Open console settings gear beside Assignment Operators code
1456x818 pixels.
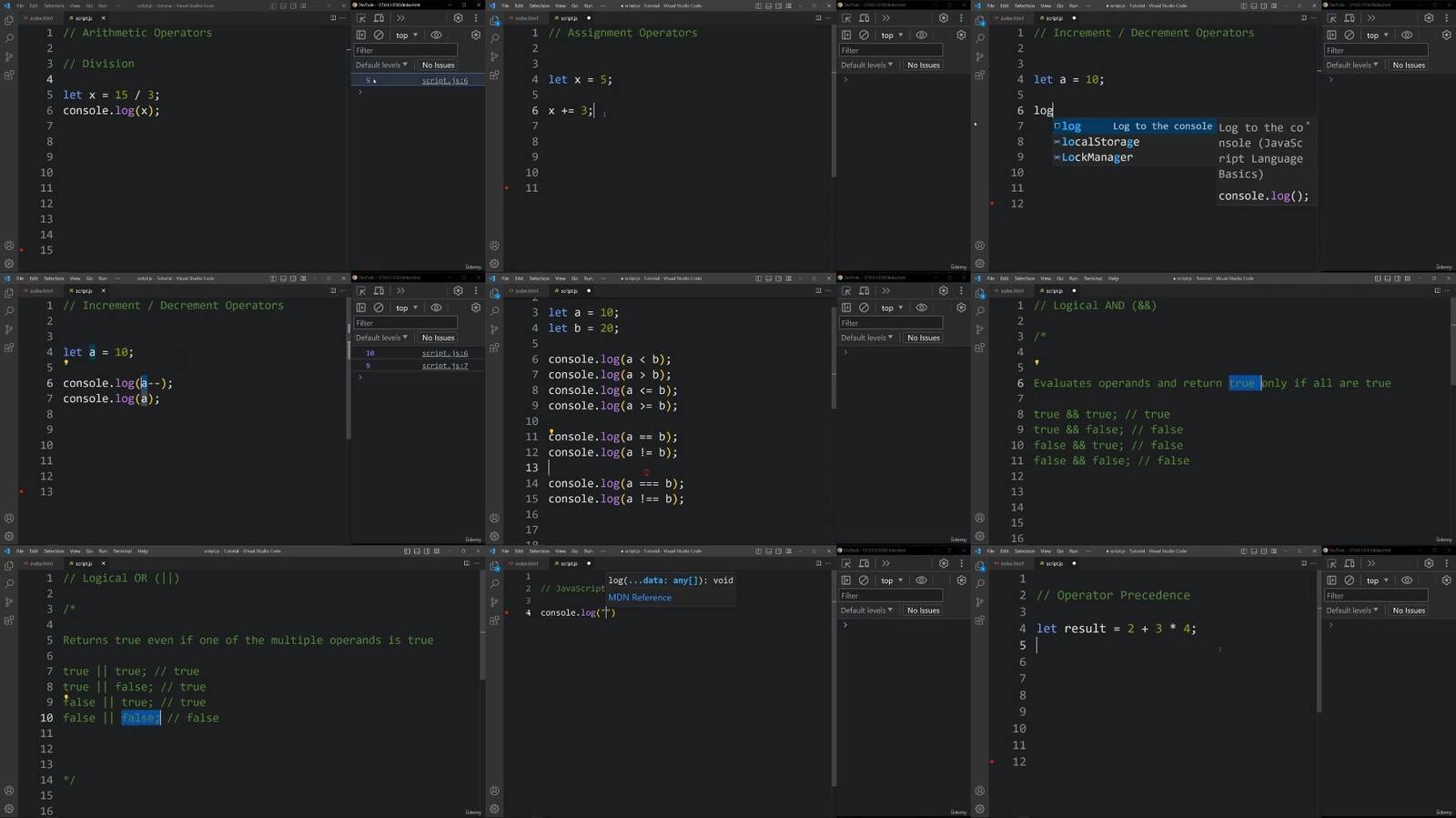point(961,35)
